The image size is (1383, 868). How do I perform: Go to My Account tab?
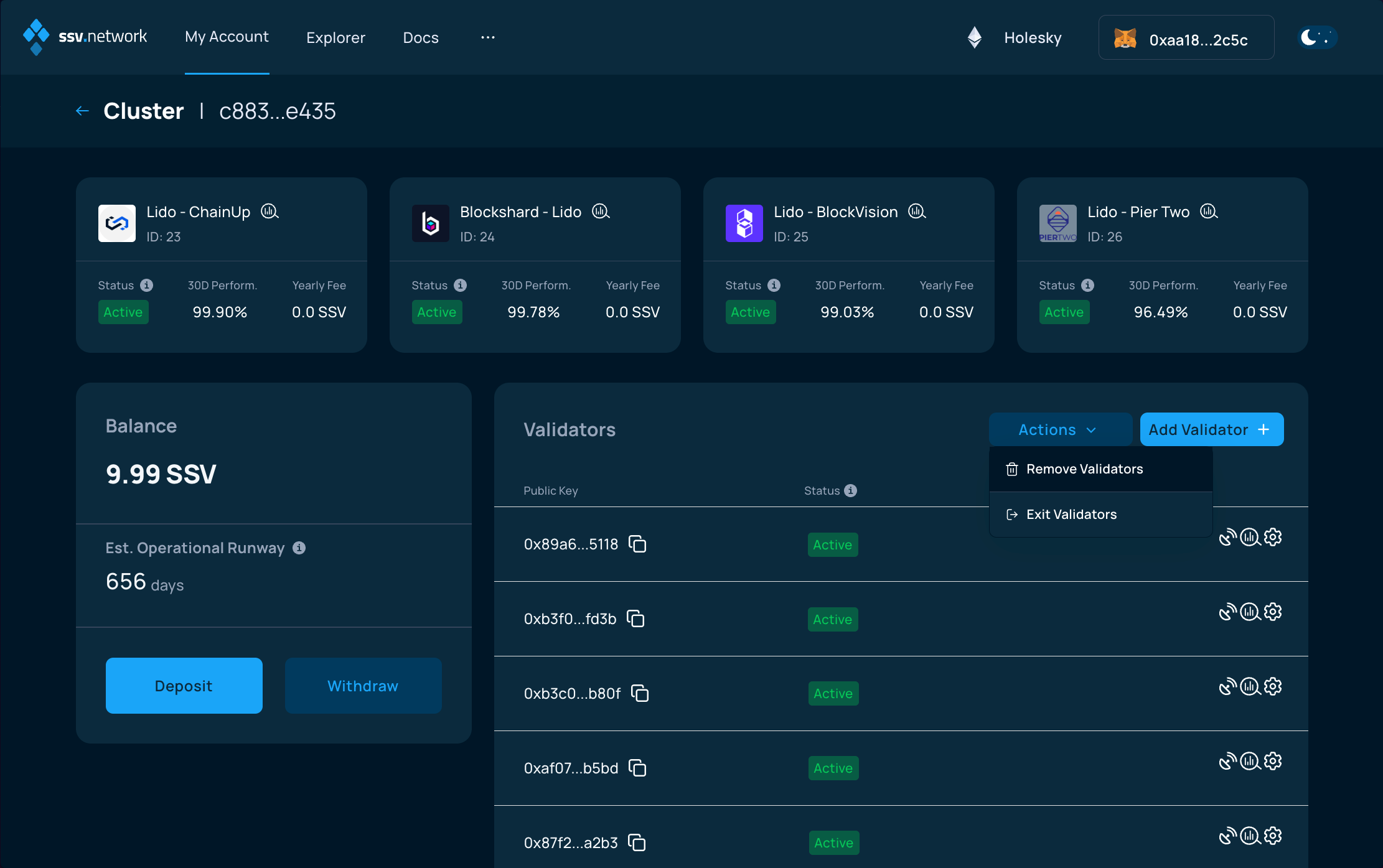pyautogui.click(x=227, y=37)
